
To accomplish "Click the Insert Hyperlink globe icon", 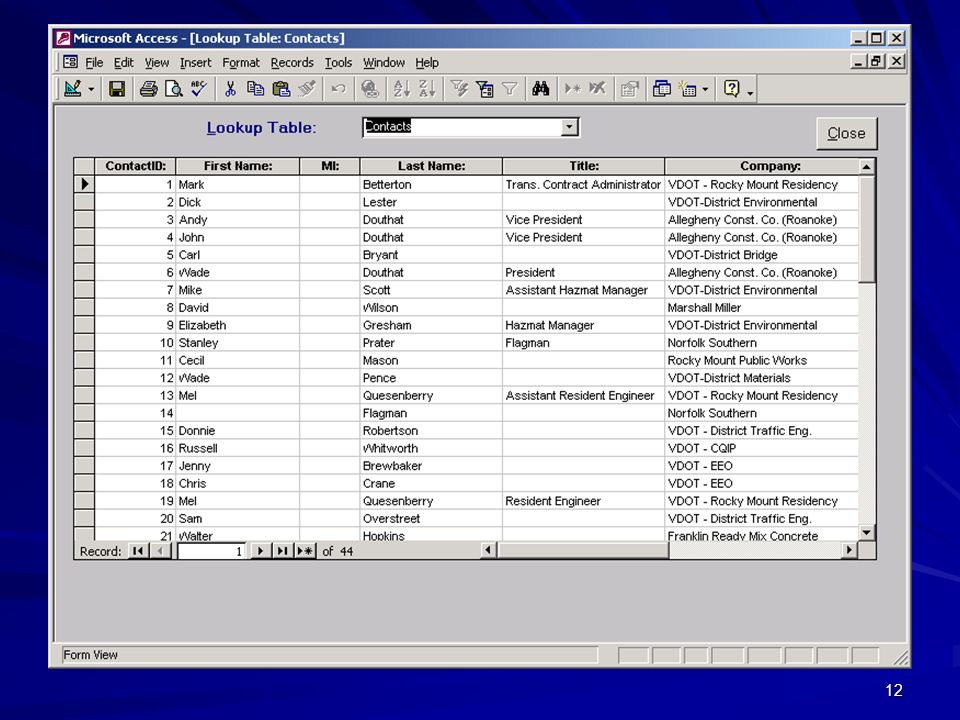I will click(370, 89).
